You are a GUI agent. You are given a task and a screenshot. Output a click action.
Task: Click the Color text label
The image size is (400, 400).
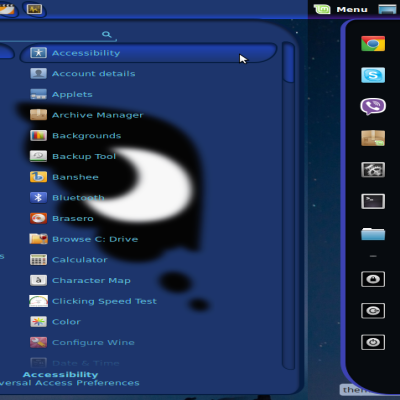point(66,322)
